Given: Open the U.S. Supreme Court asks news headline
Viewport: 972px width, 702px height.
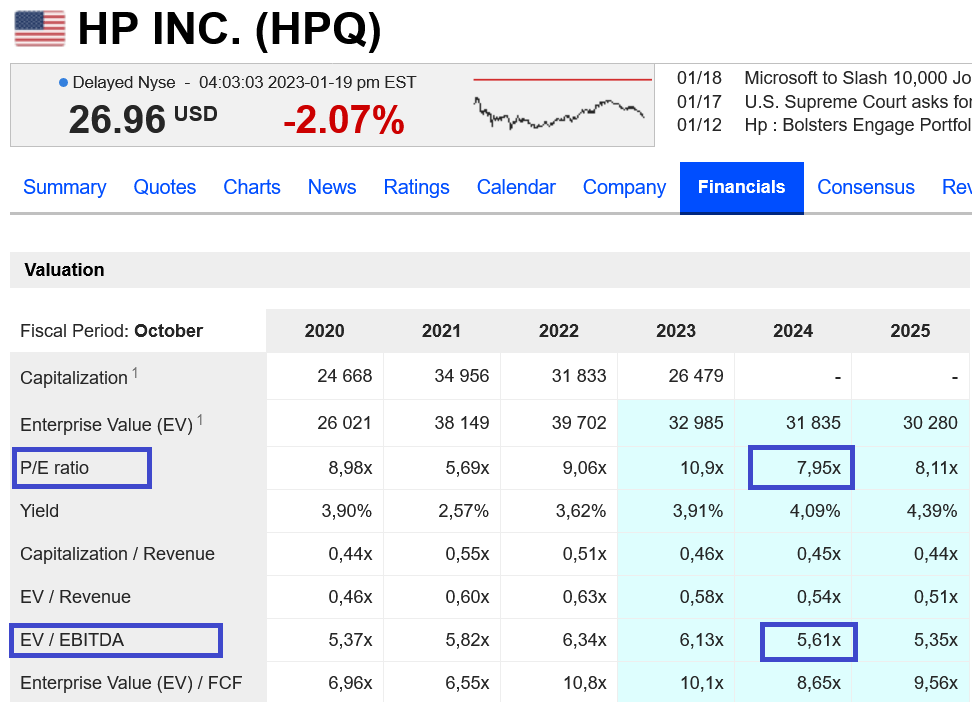Looking at the screenshot, I should [858, 102].
